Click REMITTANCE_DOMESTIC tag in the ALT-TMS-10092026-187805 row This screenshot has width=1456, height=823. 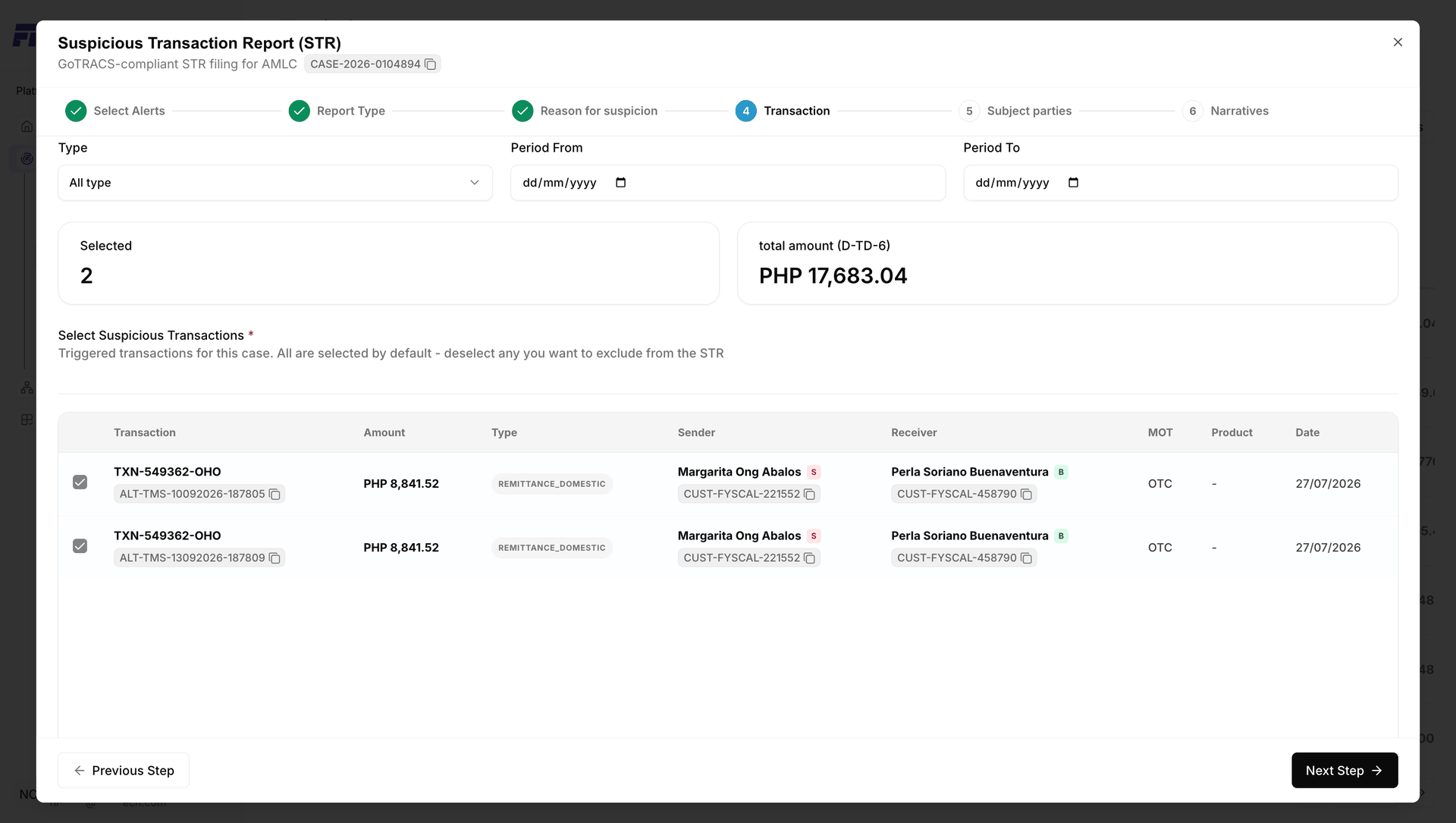pyautogui.click(x=551, y=484)
